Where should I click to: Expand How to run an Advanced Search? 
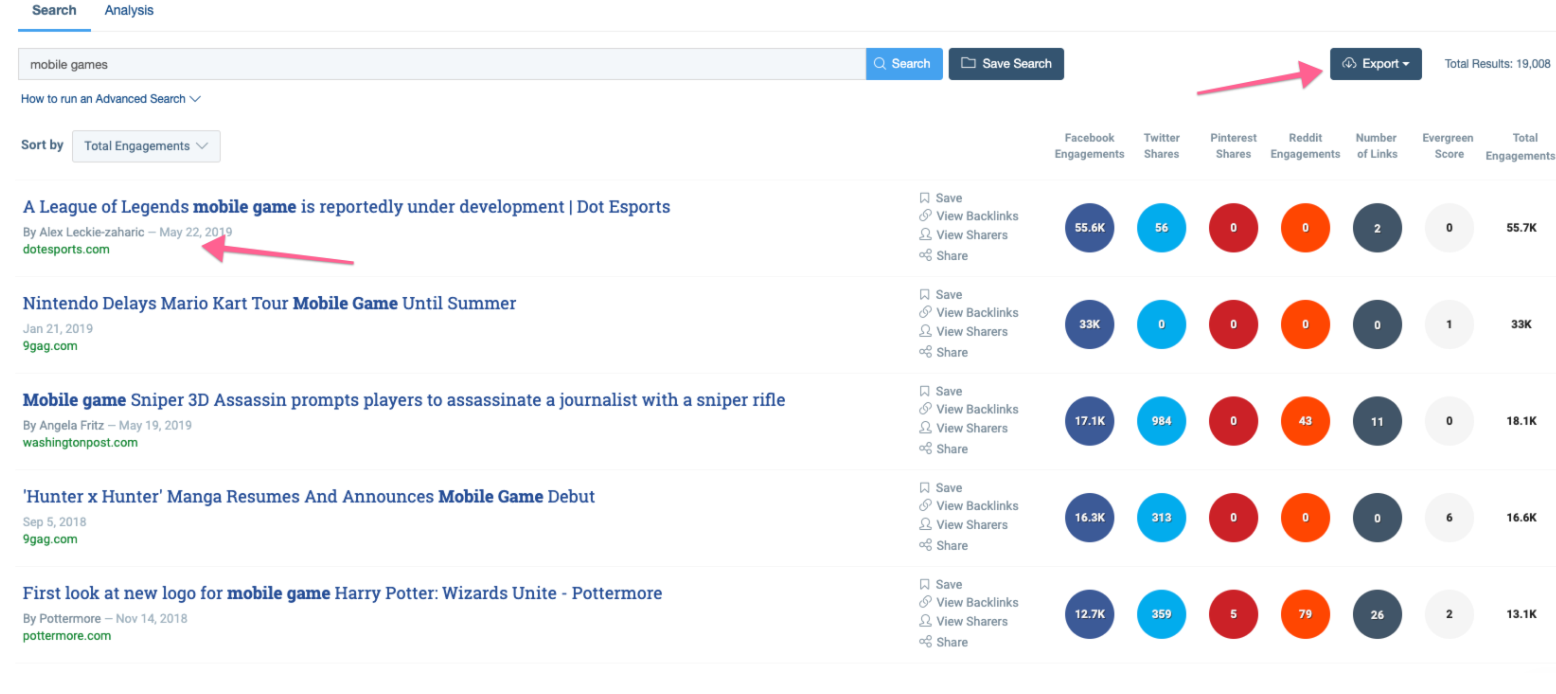click(x=111, y=99)
